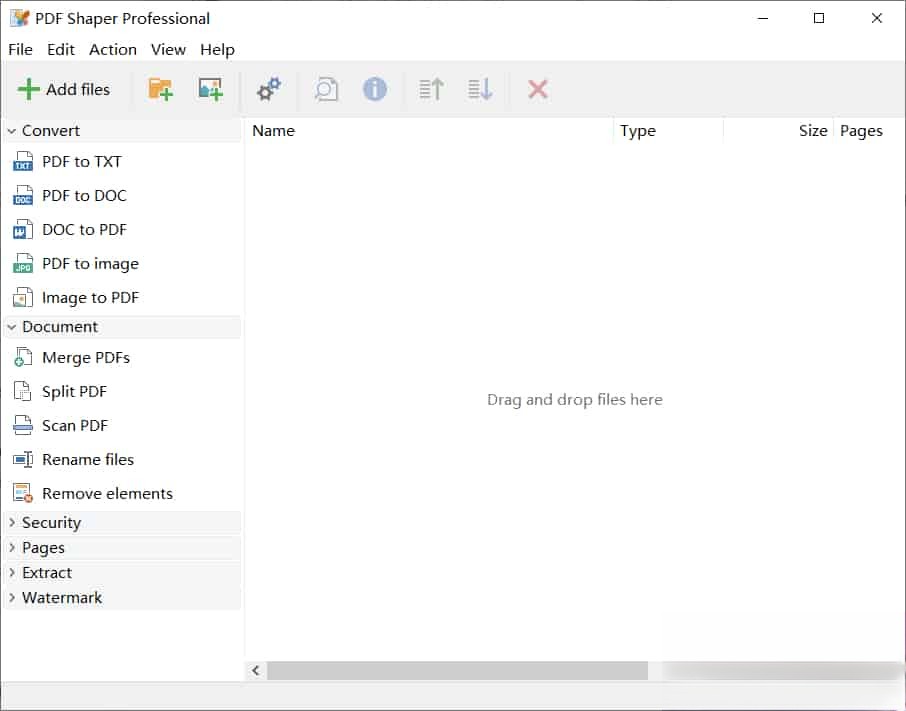This screenshot has width=906, height=711.
Task: Click the move down arrow icon
Action: [x=480, y=90]
